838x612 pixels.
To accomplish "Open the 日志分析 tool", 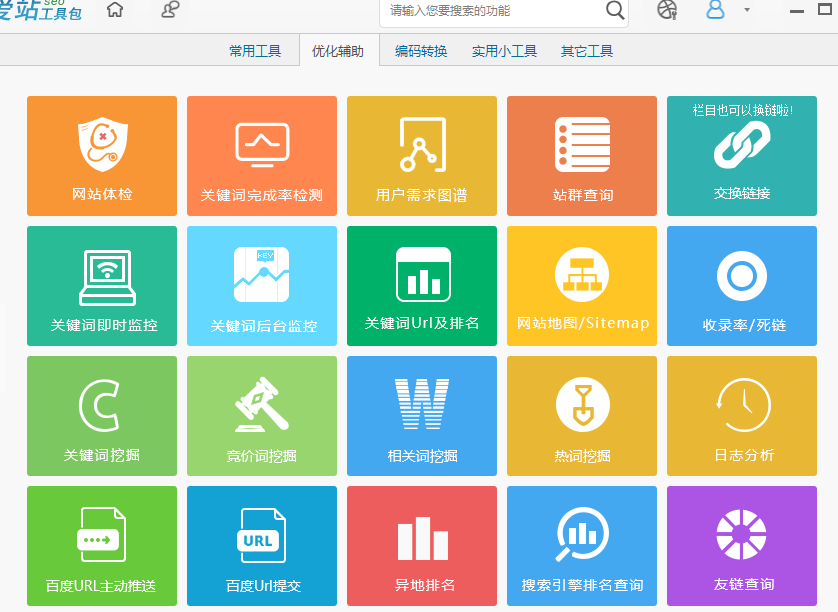I will (x=741, y=415).
